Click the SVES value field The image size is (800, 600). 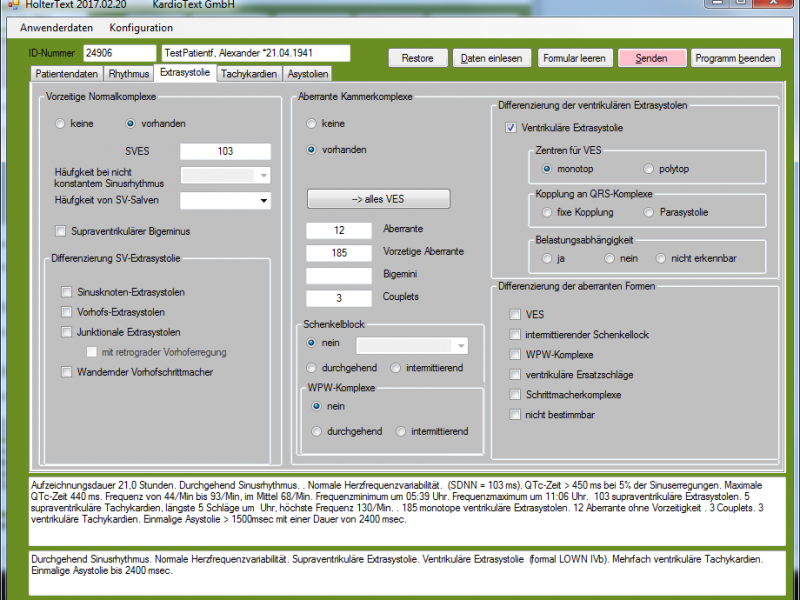[226, 152]
